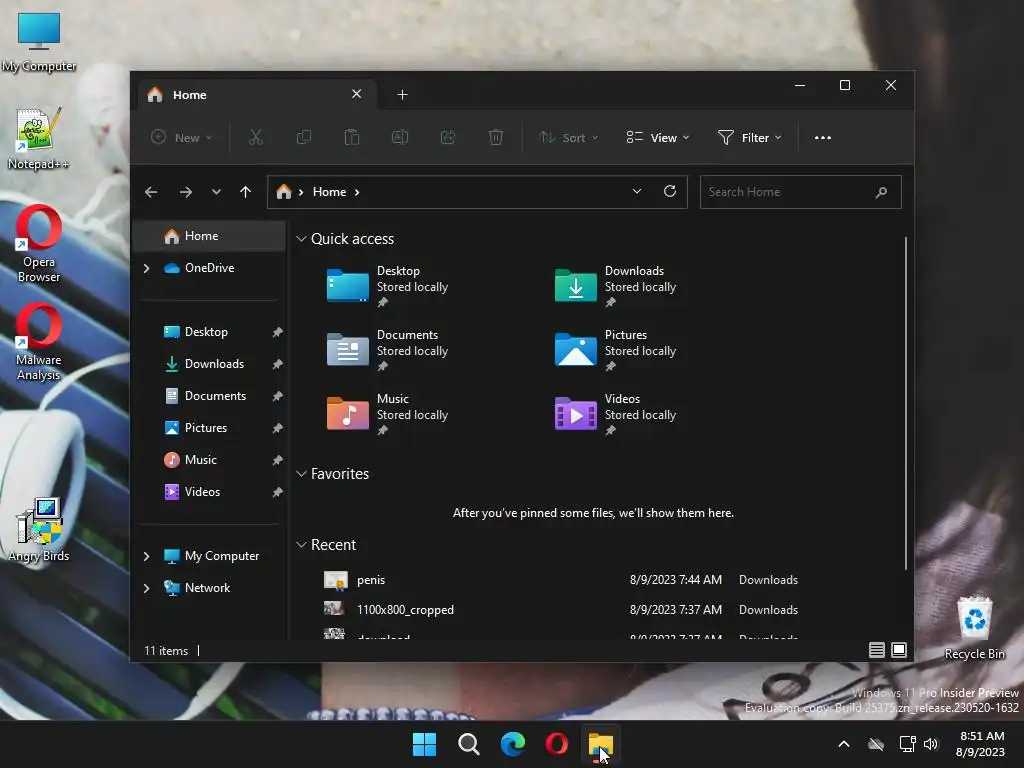Open the Sort dropdown
The width and height of the screenshot is (1024, 768).
[569, 137]
